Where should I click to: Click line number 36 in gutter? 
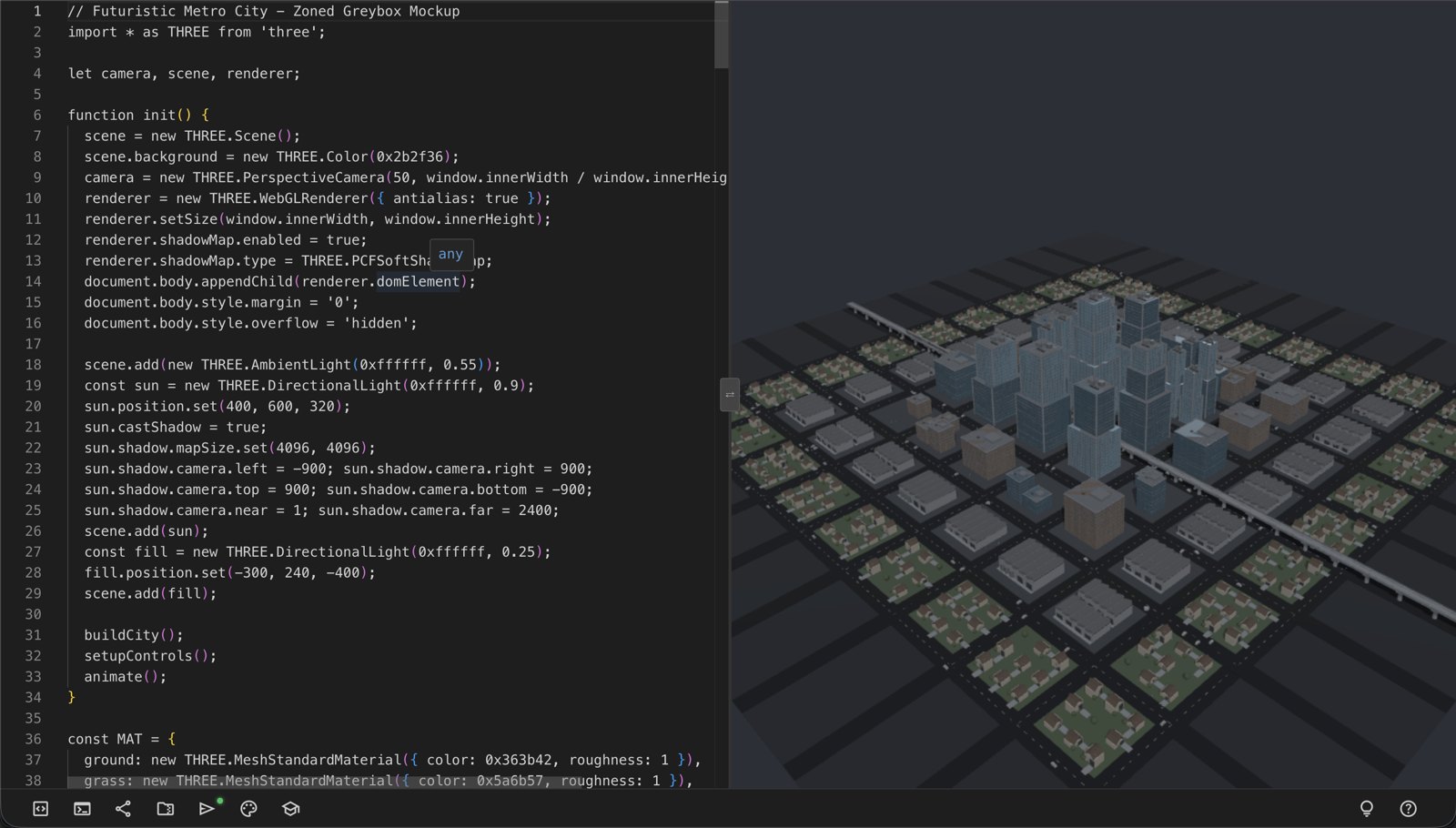(33, 739)
